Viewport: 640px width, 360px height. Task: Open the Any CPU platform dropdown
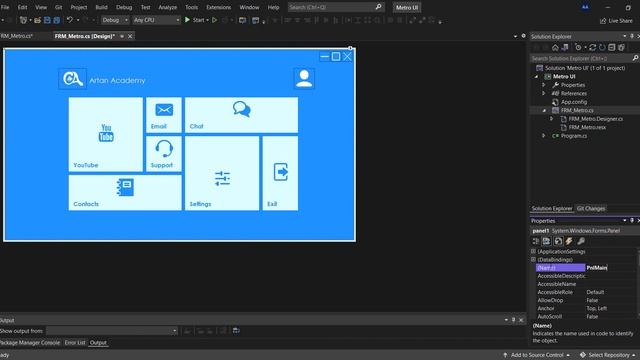[x=156, y=20]
